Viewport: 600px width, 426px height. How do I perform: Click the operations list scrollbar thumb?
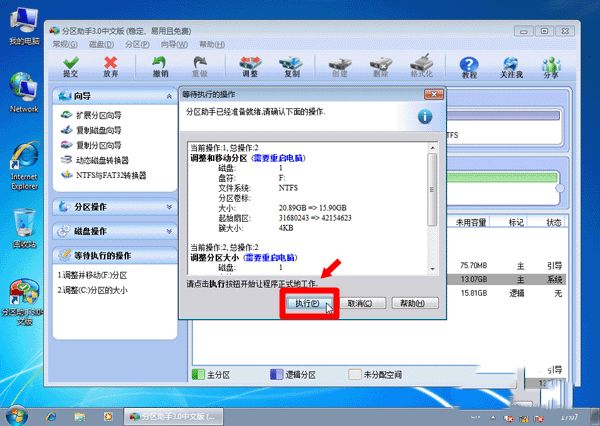(432, 189)
